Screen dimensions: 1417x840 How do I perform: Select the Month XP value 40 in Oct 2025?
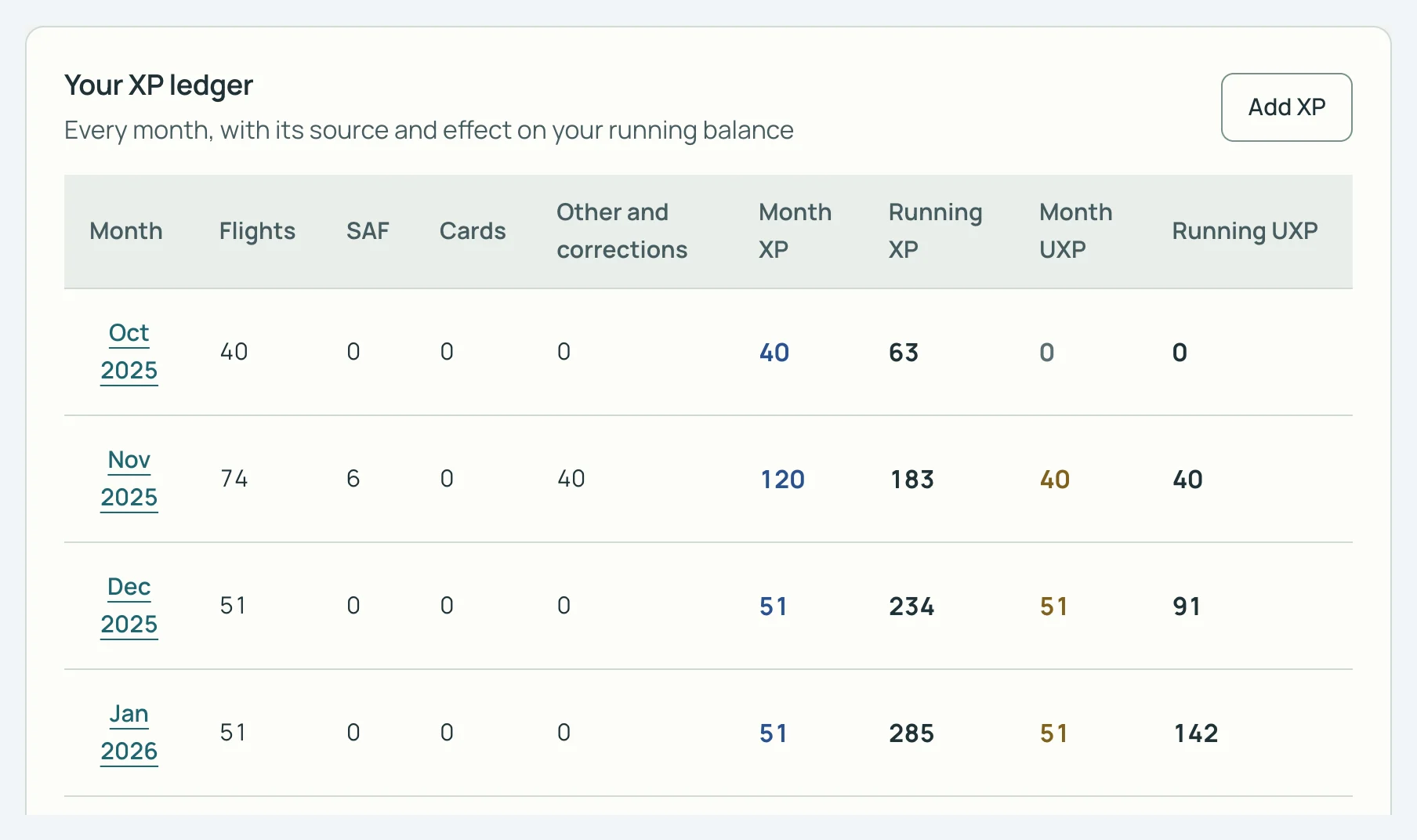coord(774,353)
